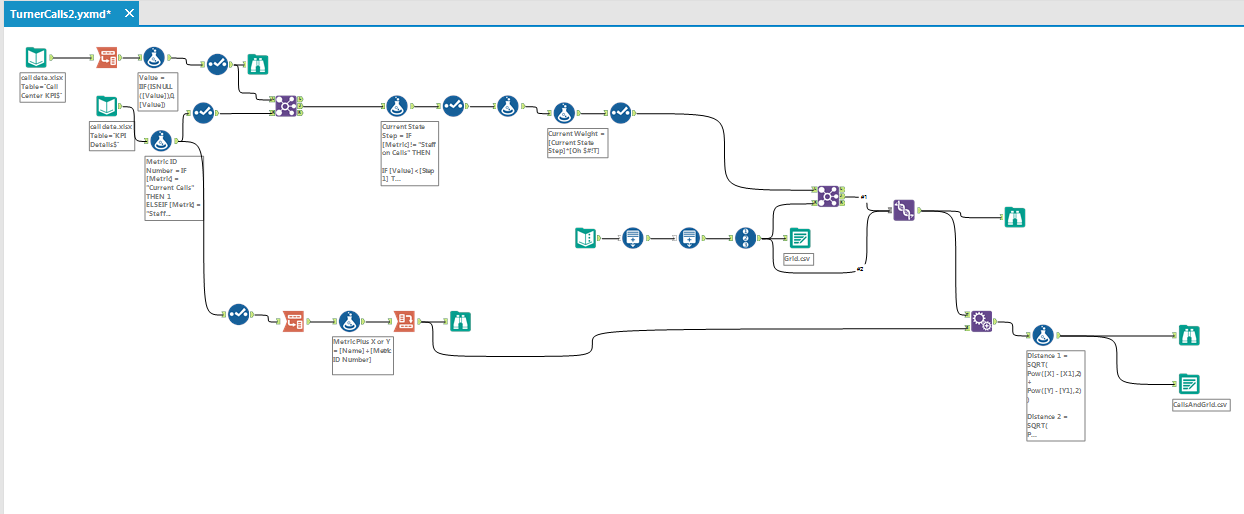Image resolution: width=1244 pixels, height=514 pixels.
Task: Select the unlabeled Formula tool before Current Weight formula
Action: click(510, 106)
